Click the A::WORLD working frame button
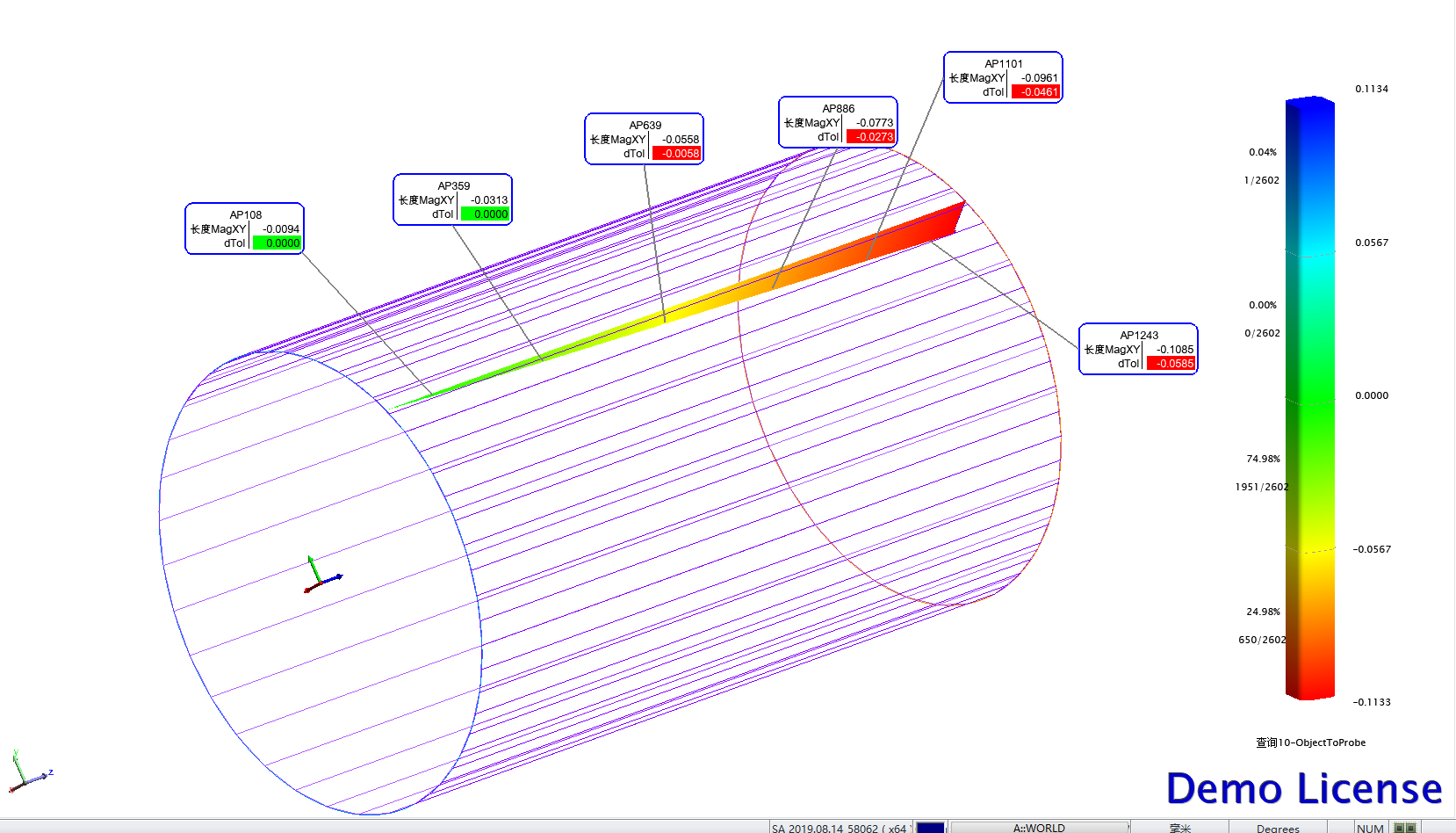Image resolution: width=1456 pixels, height=833 pixels. click(x=1039, y=828)
